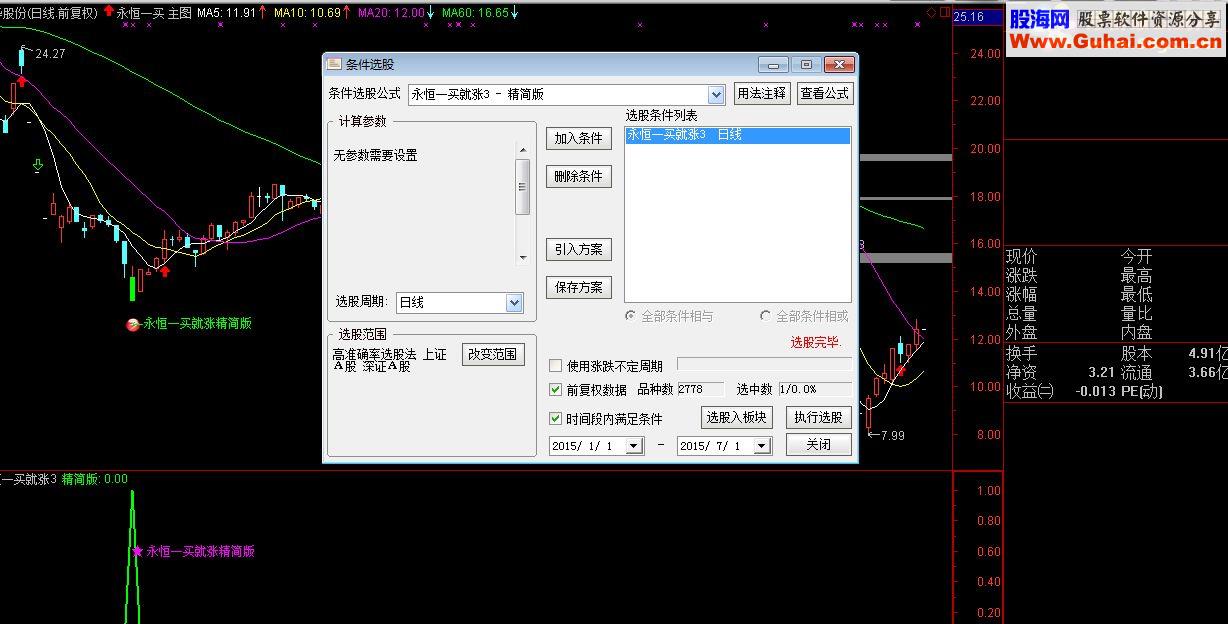Minimize the 条件选股 dialog
Viewport: 1228px width, 624px height.
point(774,64)
